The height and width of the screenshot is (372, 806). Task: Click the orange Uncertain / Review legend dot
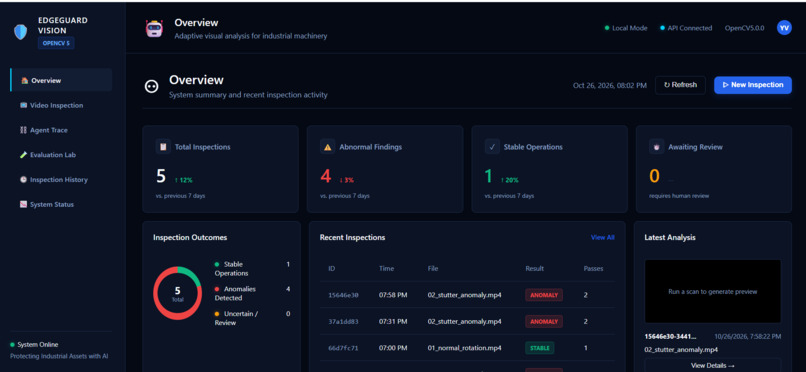[217, 314]
